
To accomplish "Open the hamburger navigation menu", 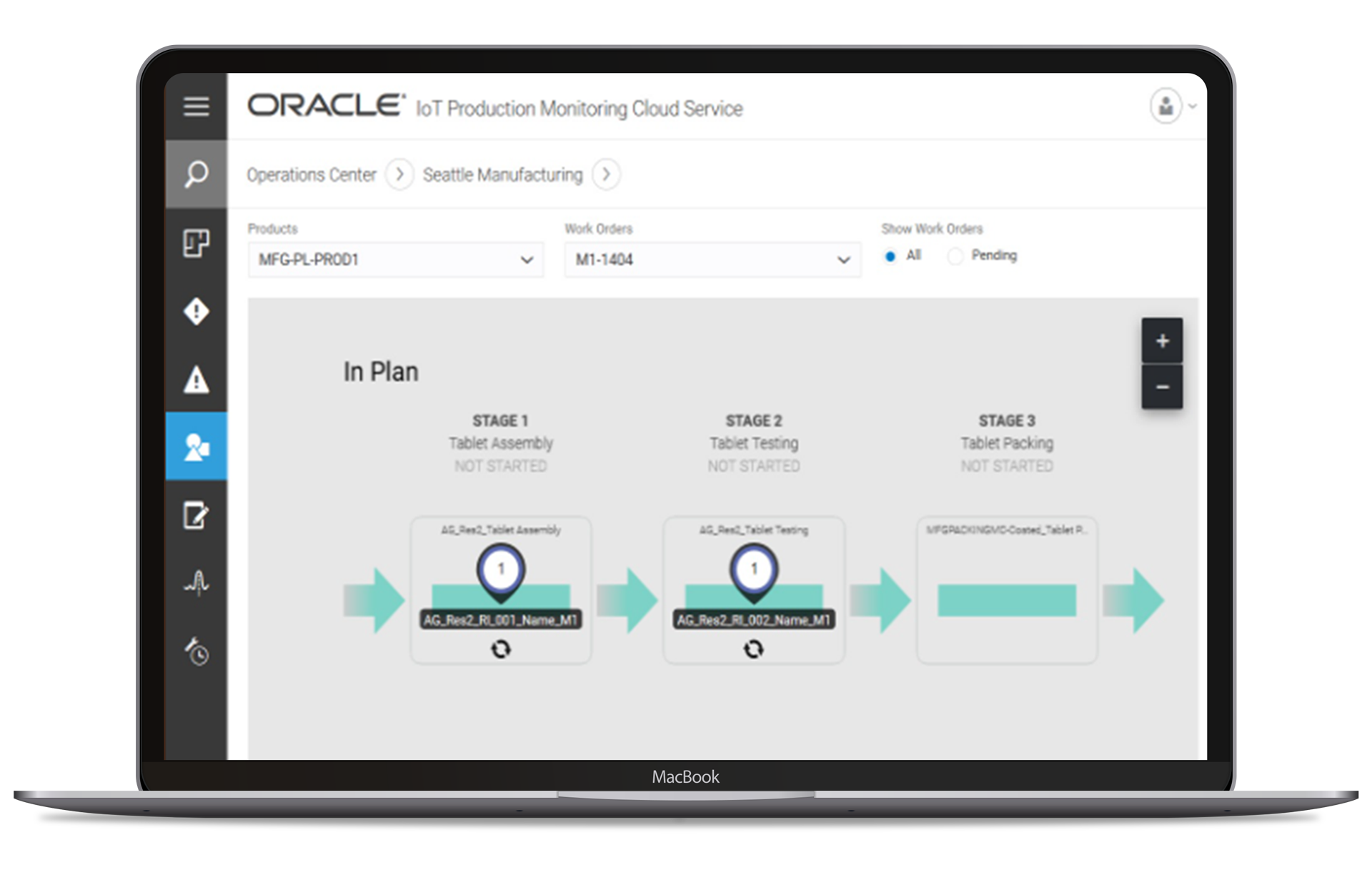I will (196, 107).
